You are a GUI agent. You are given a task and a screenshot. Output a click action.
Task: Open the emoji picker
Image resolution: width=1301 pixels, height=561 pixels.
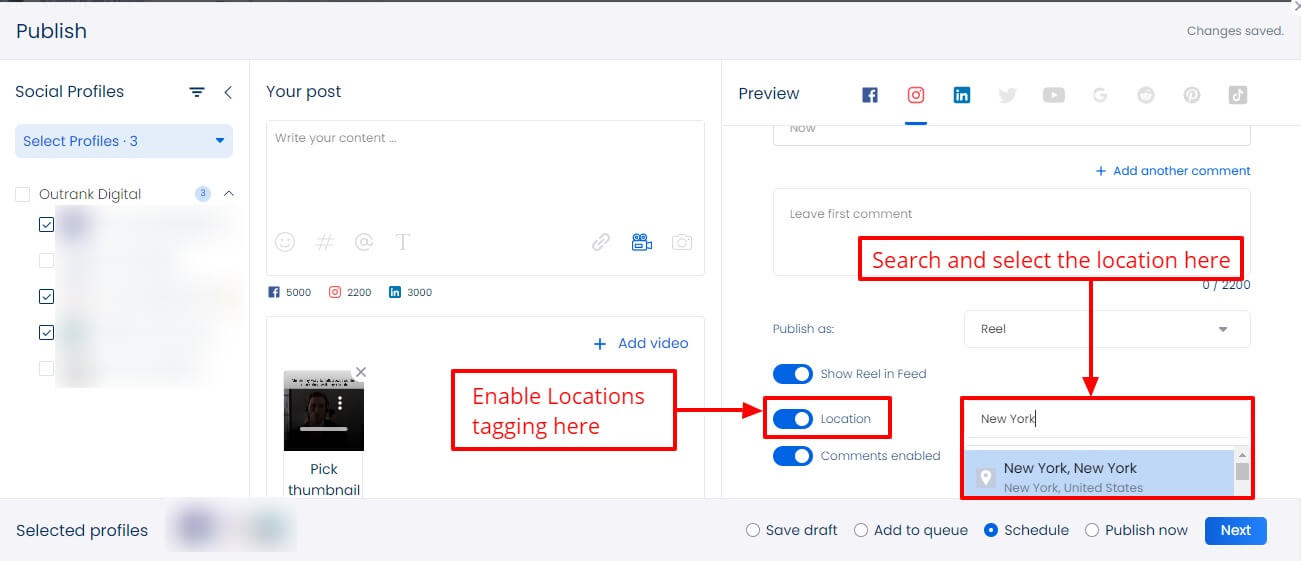[285, 242]
